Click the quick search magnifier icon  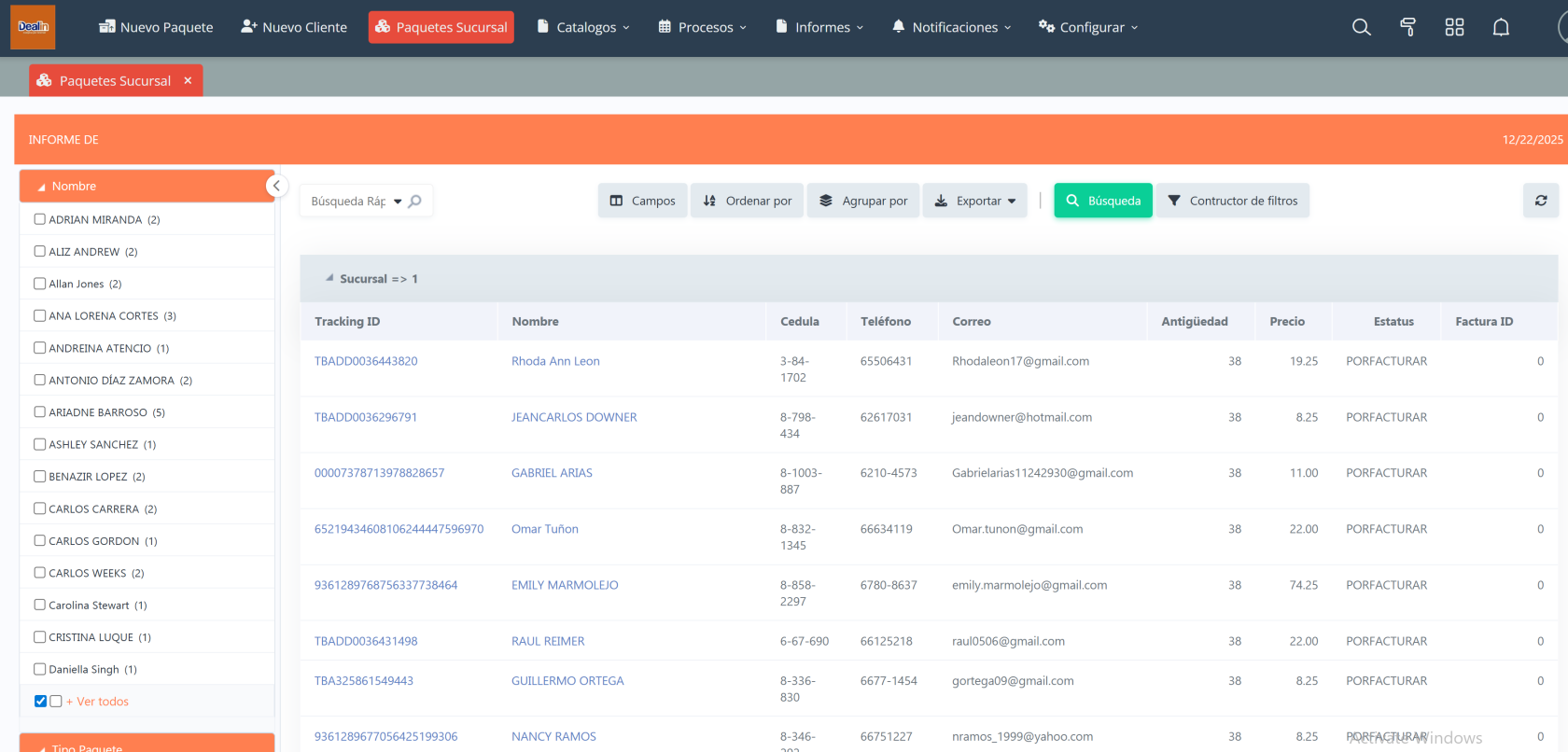(x=415, y=201)
